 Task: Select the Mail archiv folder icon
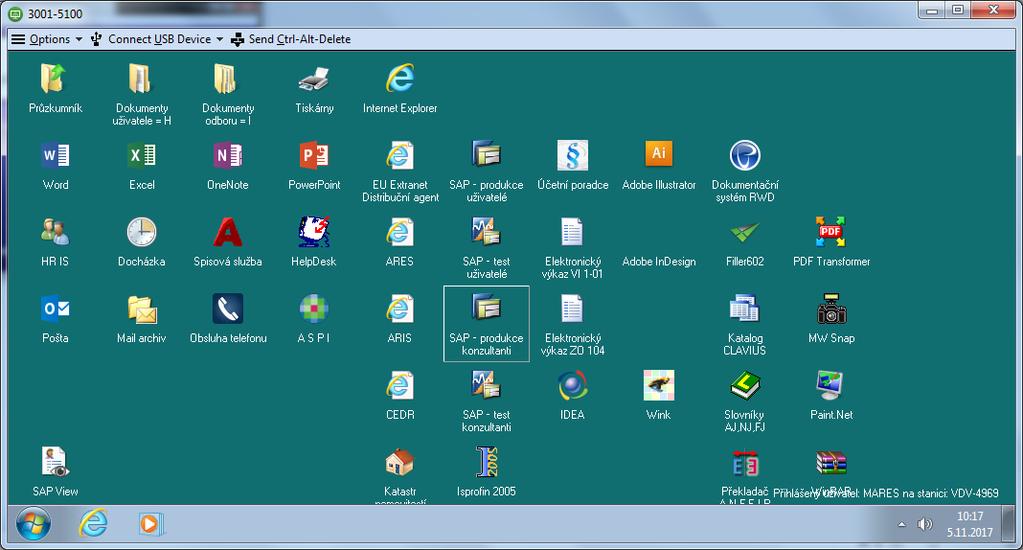pos(141,309)
